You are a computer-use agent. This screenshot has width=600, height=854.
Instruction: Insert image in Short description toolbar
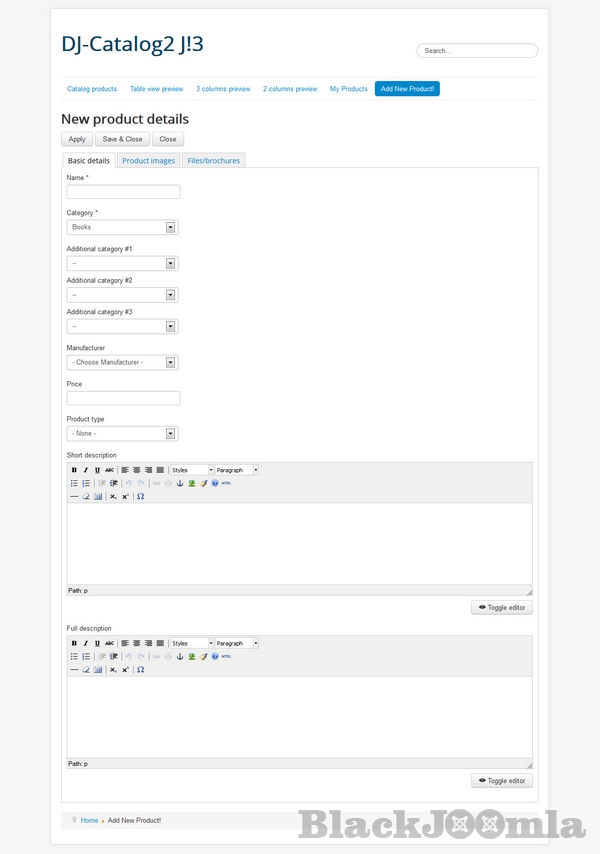click(191, 483)
